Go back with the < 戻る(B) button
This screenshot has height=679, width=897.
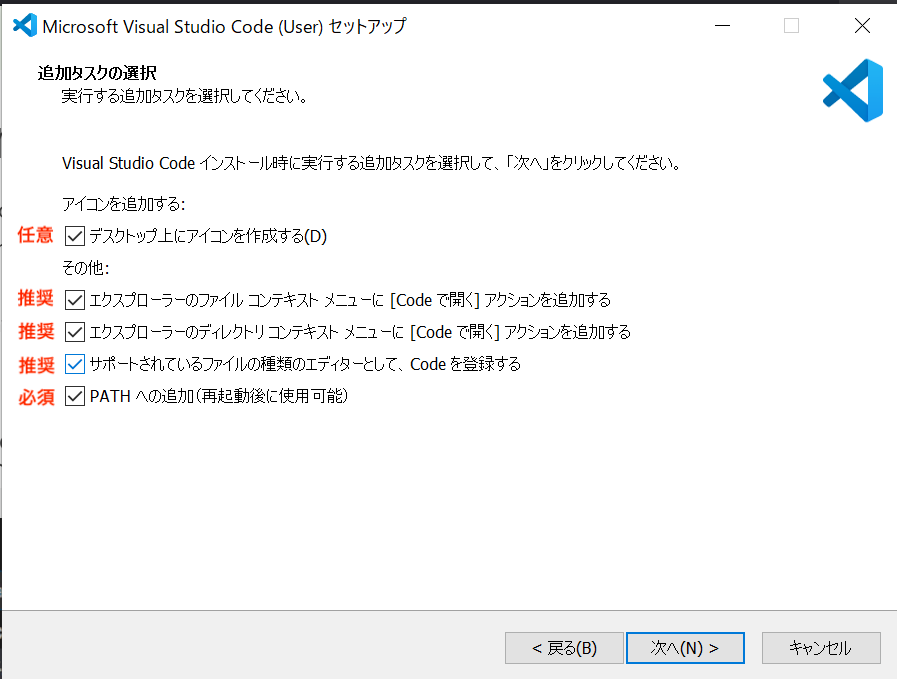pyautogui.click(x=564, y=648)
